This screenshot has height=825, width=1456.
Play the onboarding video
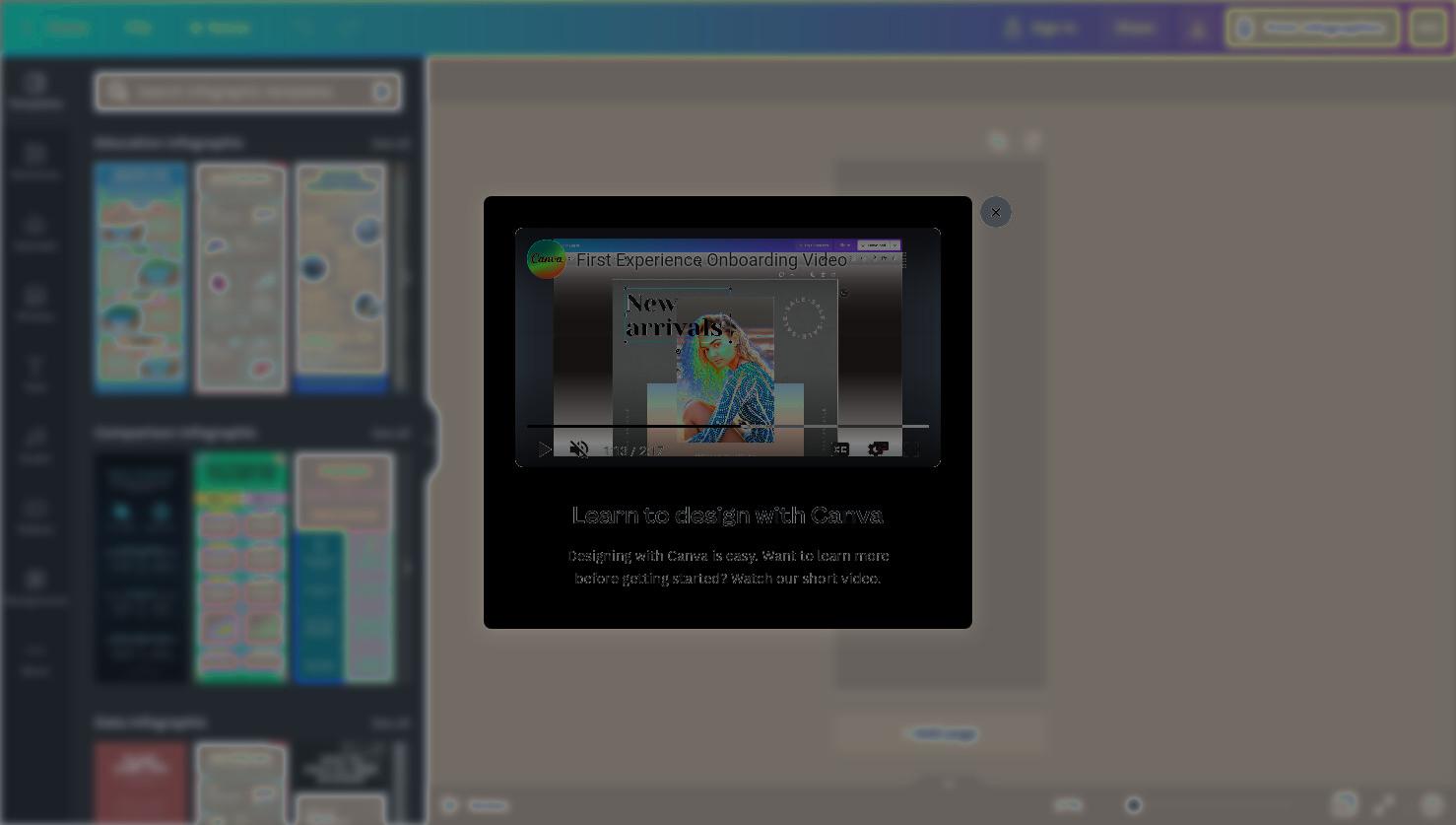tap(545, 449)
